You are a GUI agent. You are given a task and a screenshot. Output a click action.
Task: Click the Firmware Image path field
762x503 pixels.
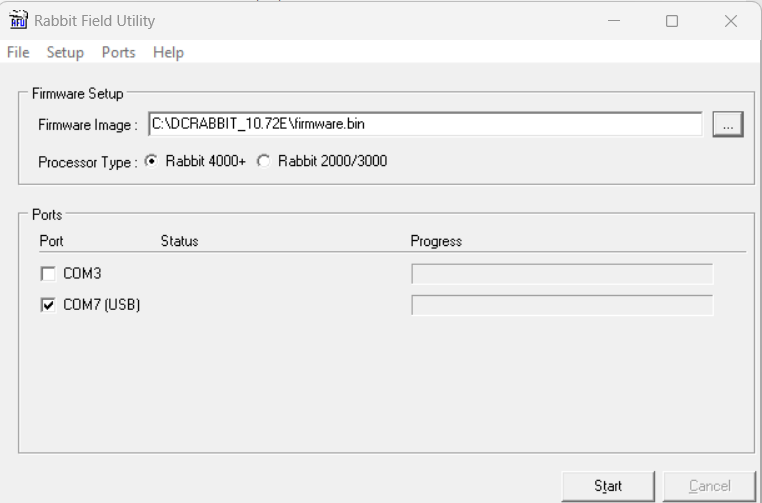tap(425, 124)
